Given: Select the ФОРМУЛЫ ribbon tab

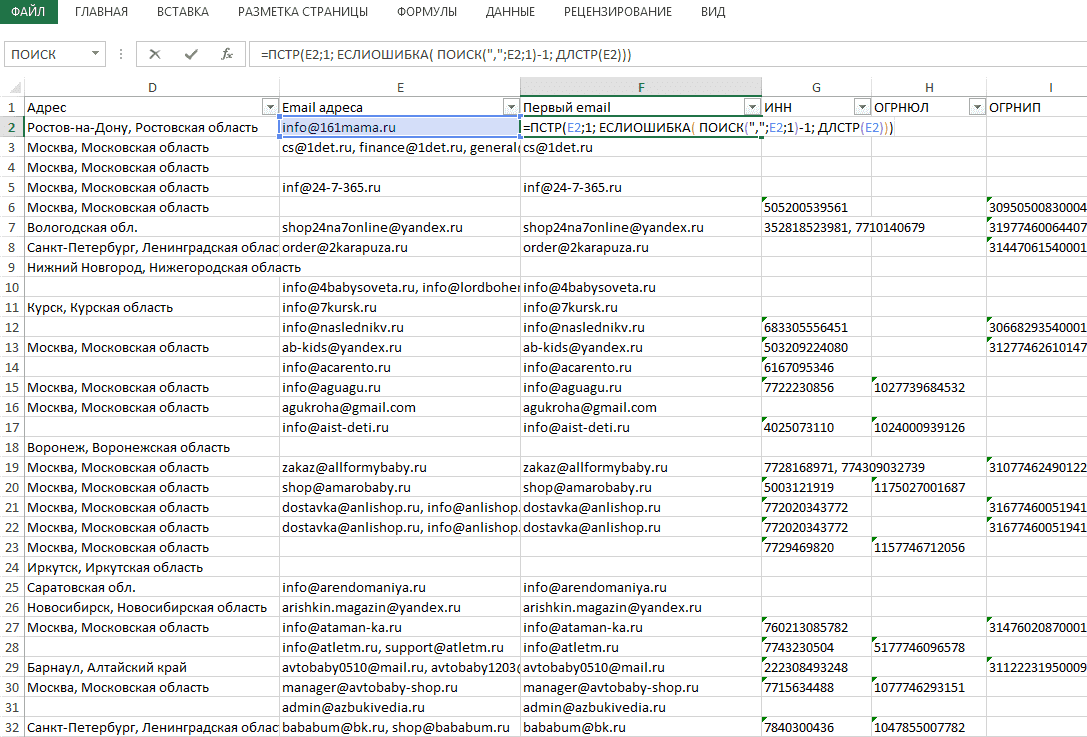Looking at the screenshot, I should point(427,12).
